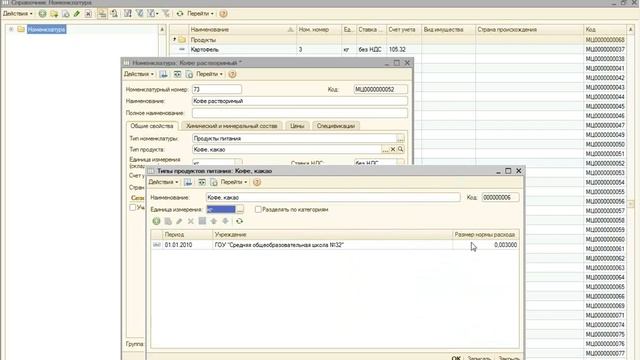The height and width of the screenshot is (360, 640).
Task: Add a new item in the main Номенклатура toolbar
Action: click(x=42, y=13)
